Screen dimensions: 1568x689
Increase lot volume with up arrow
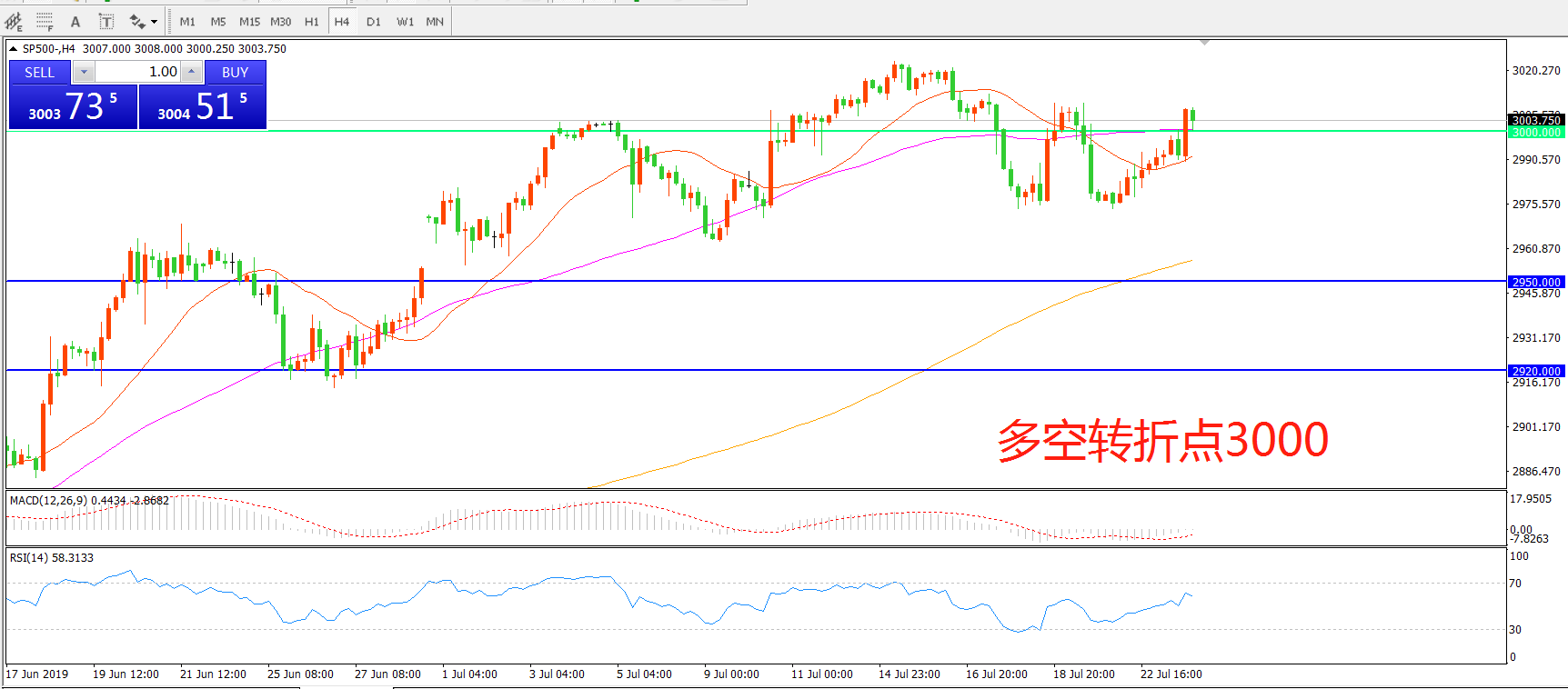click(191, 72)
